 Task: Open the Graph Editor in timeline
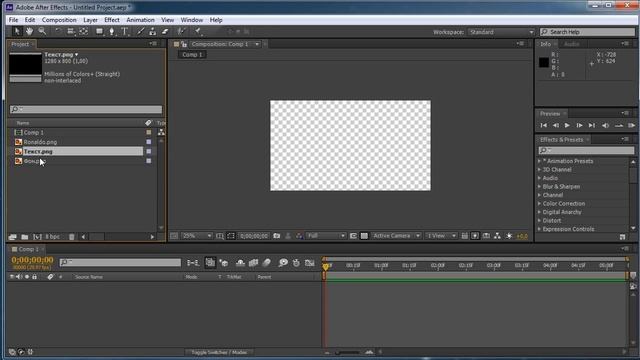[310, 263]
